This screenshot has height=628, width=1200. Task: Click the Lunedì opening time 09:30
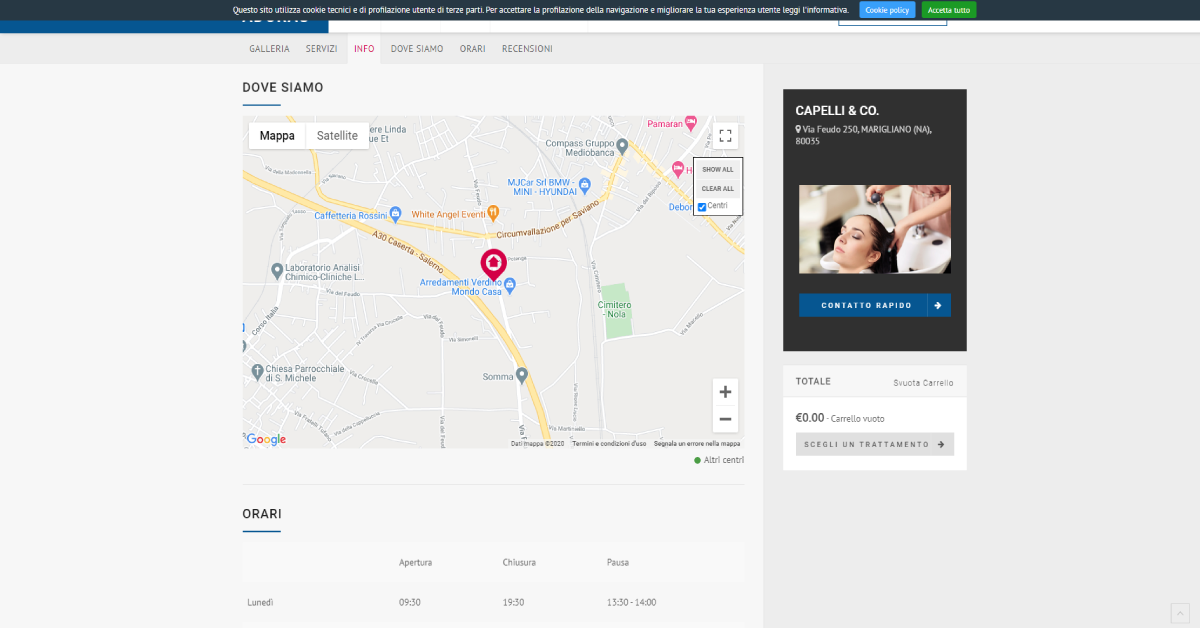point(409,602)
